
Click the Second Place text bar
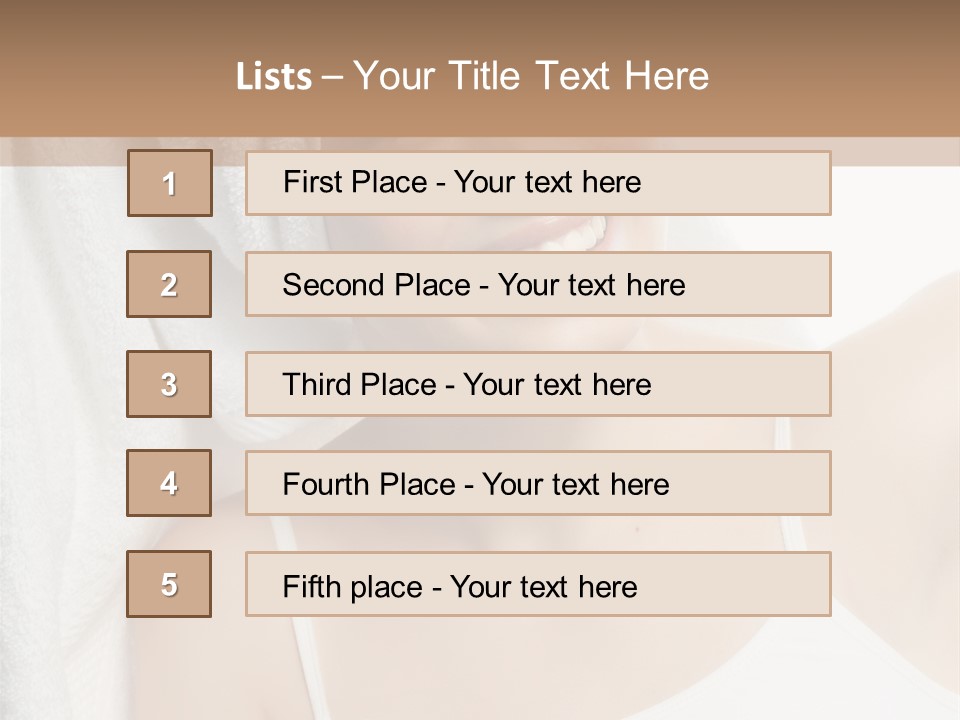click(x=538, y=284)
